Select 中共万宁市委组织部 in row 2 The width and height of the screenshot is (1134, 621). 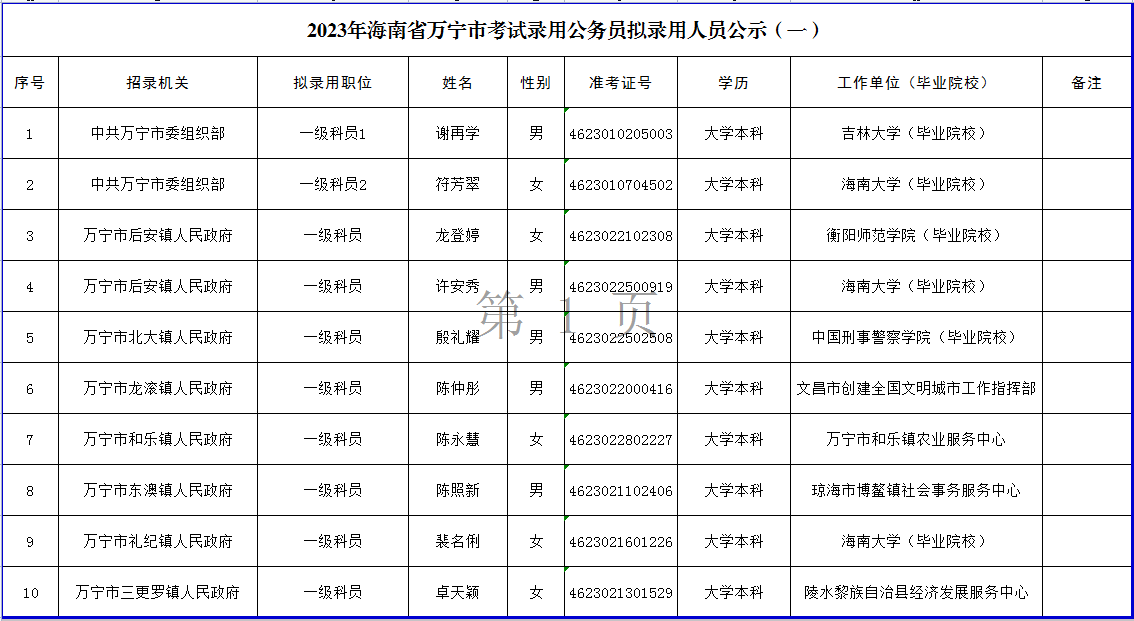(x=158, y=184)
